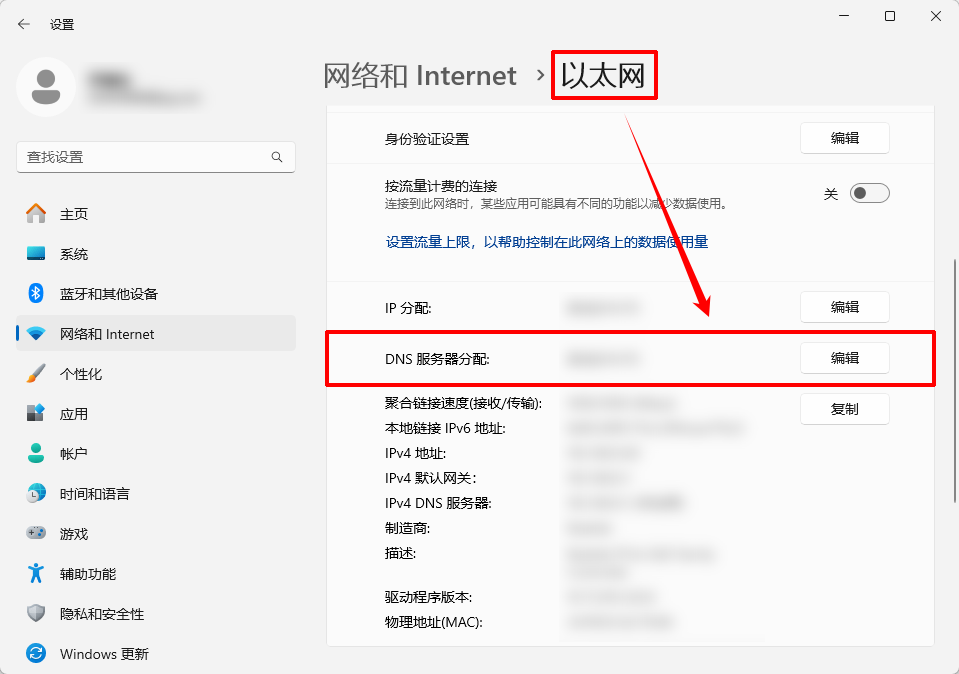The image size is (959, 674).
Task: Click the 身份验证设置 label
Action: coord(427,139)
